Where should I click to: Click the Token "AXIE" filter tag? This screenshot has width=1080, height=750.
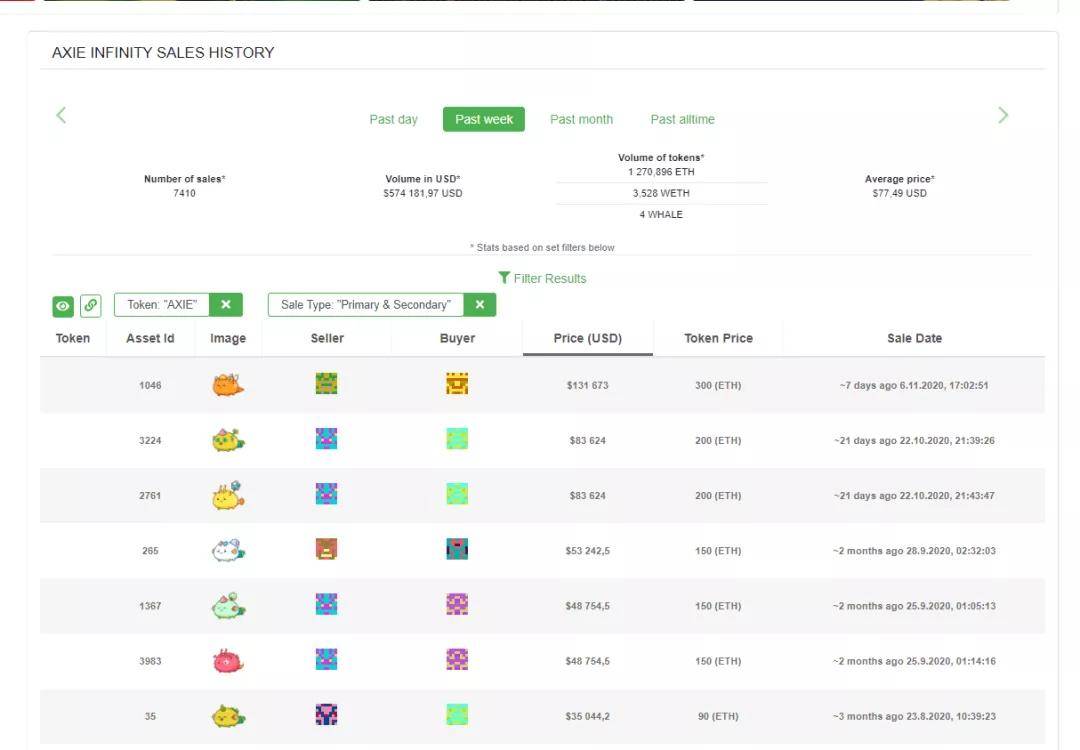162,305
